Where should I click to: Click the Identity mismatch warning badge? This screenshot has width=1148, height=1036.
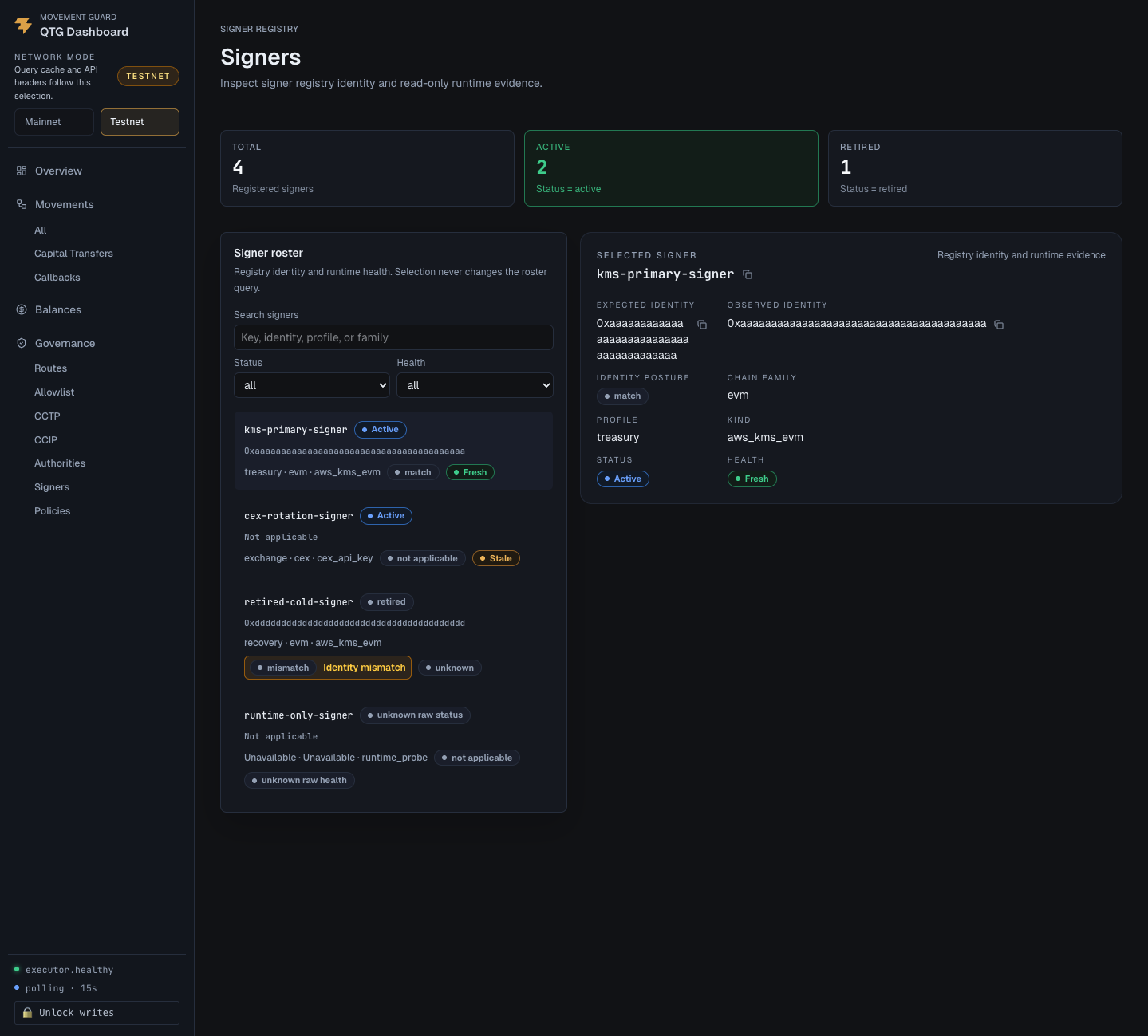tap(328, 668)
